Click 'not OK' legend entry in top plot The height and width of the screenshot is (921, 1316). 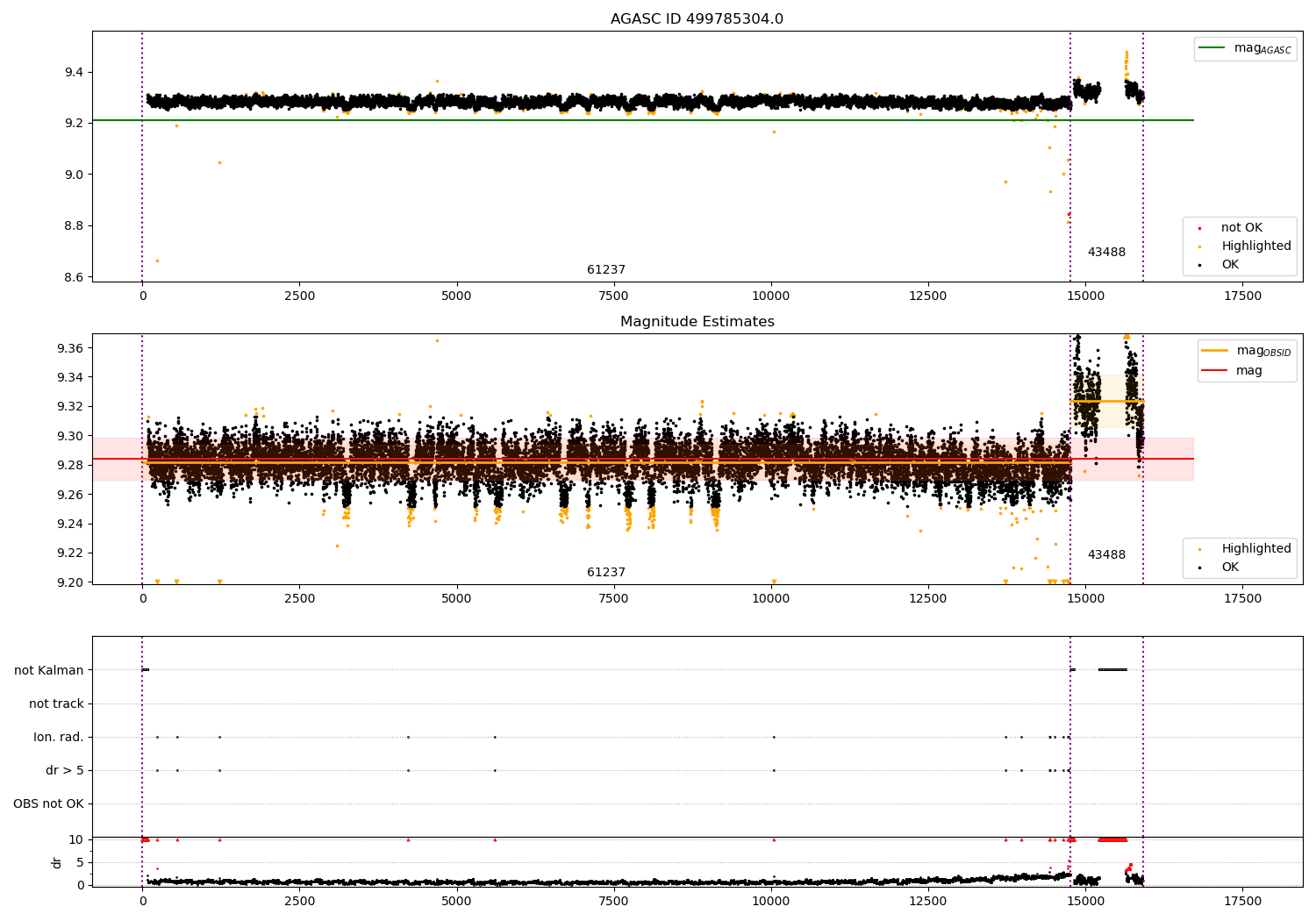(1232, 228)
